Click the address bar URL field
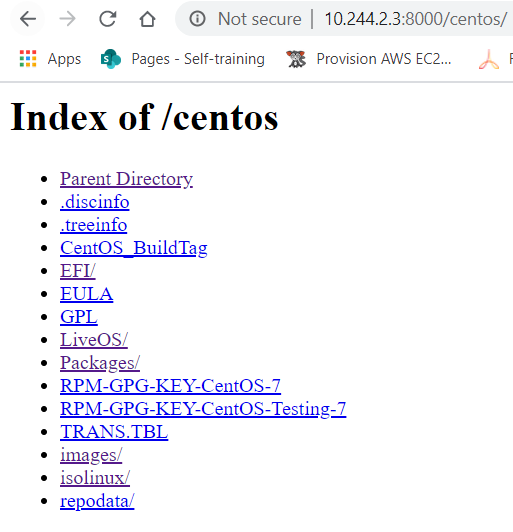 pos(416,19)
